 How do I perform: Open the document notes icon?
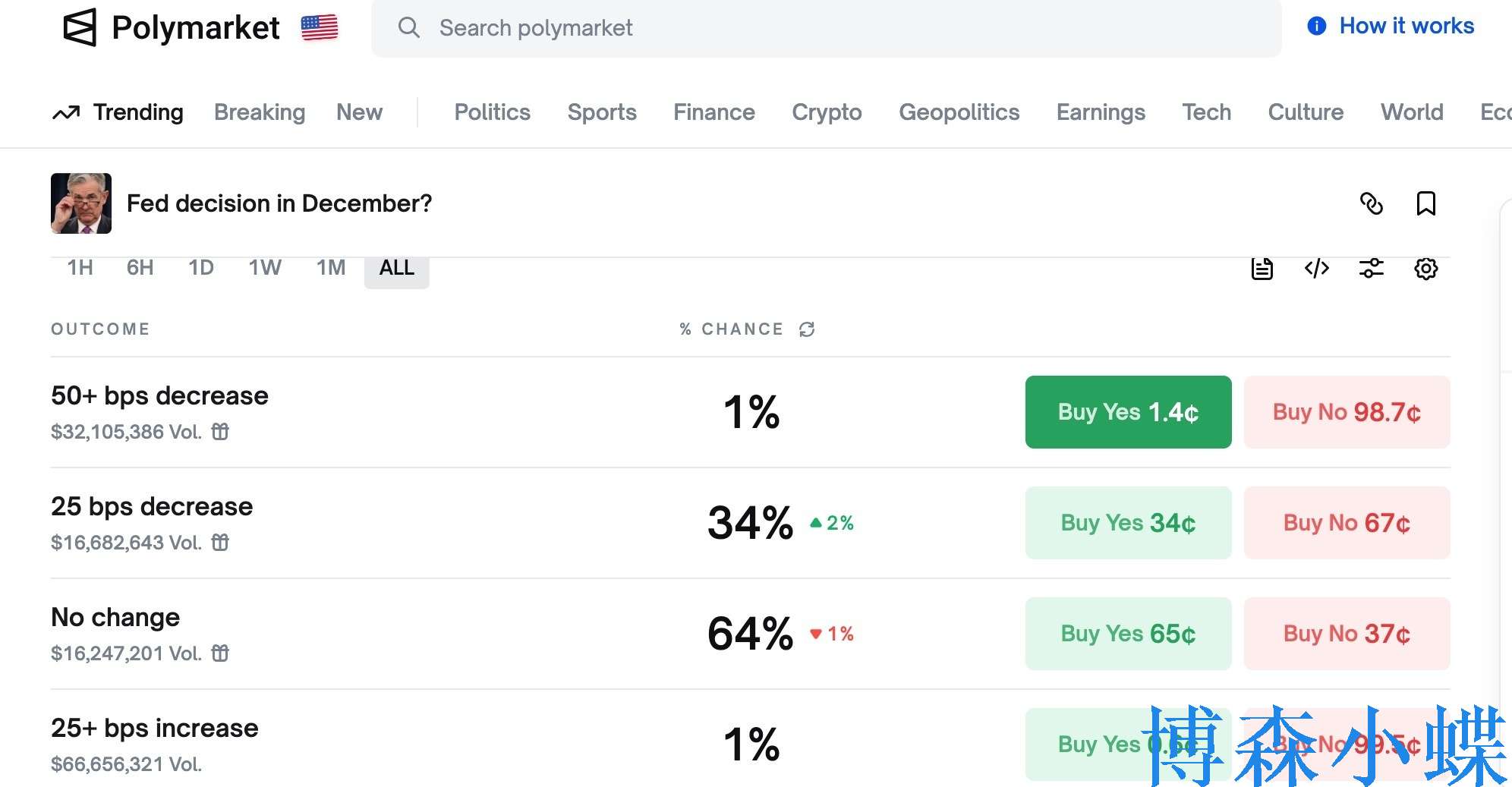(x=1262, y=269)
